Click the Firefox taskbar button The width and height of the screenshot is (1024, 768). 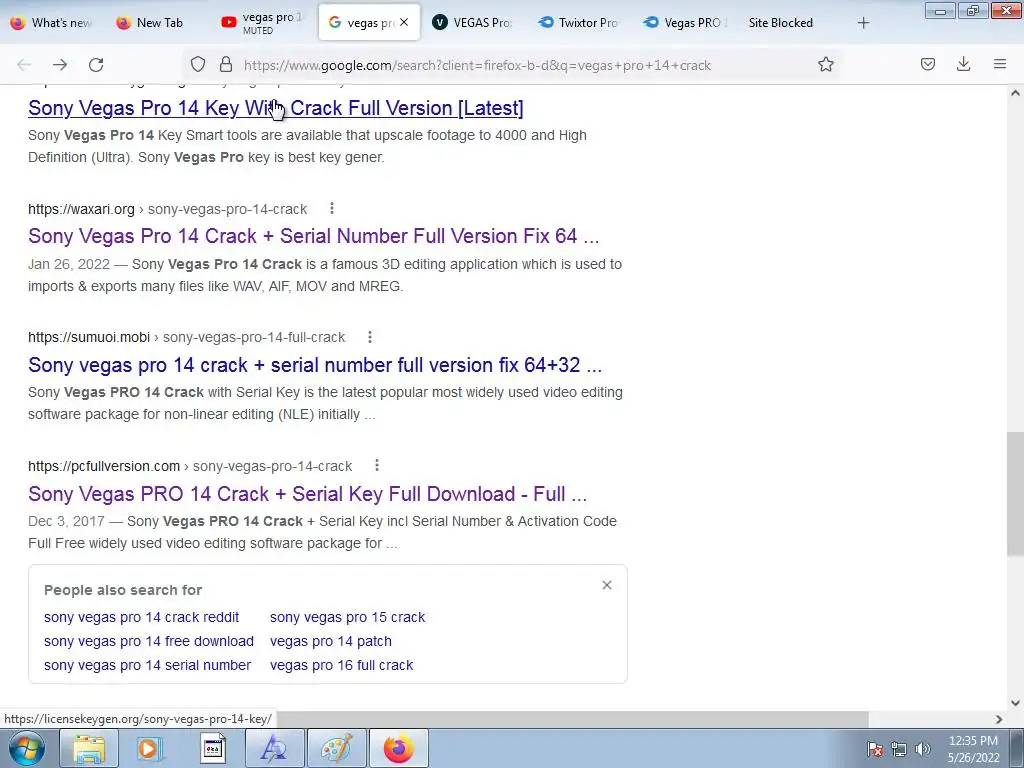point(398,748)
